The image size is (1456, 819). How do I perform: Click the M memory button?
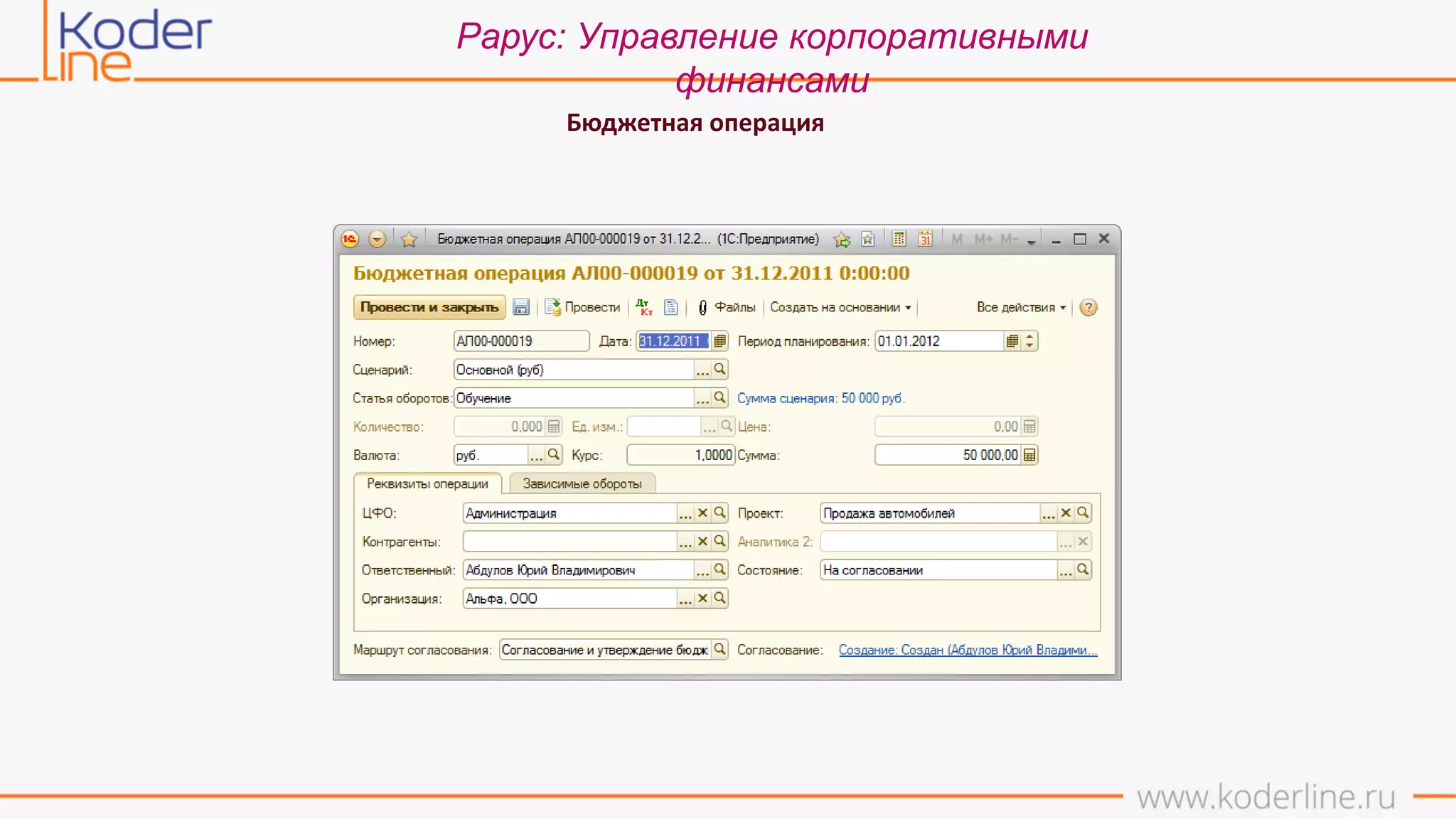pyautogui.click(x=957, y=239)
